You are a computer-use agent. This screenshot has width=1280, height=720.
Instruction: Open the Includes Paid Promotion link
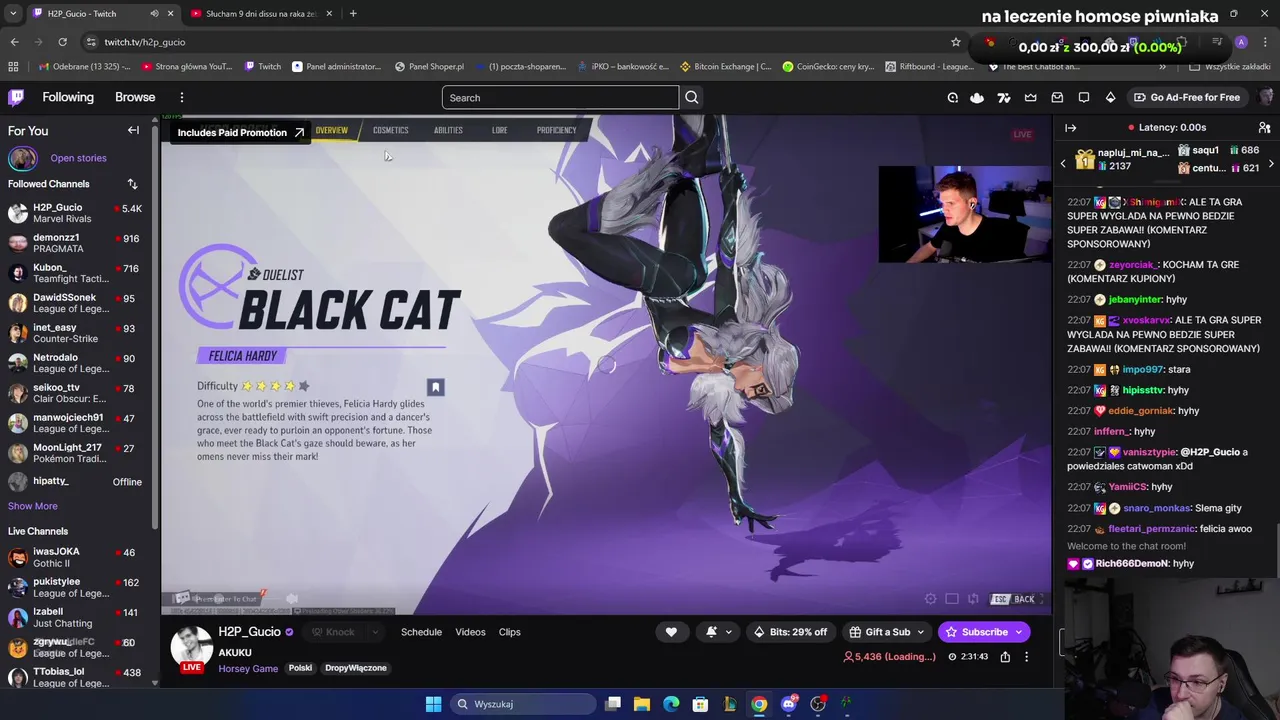point(240,132)
